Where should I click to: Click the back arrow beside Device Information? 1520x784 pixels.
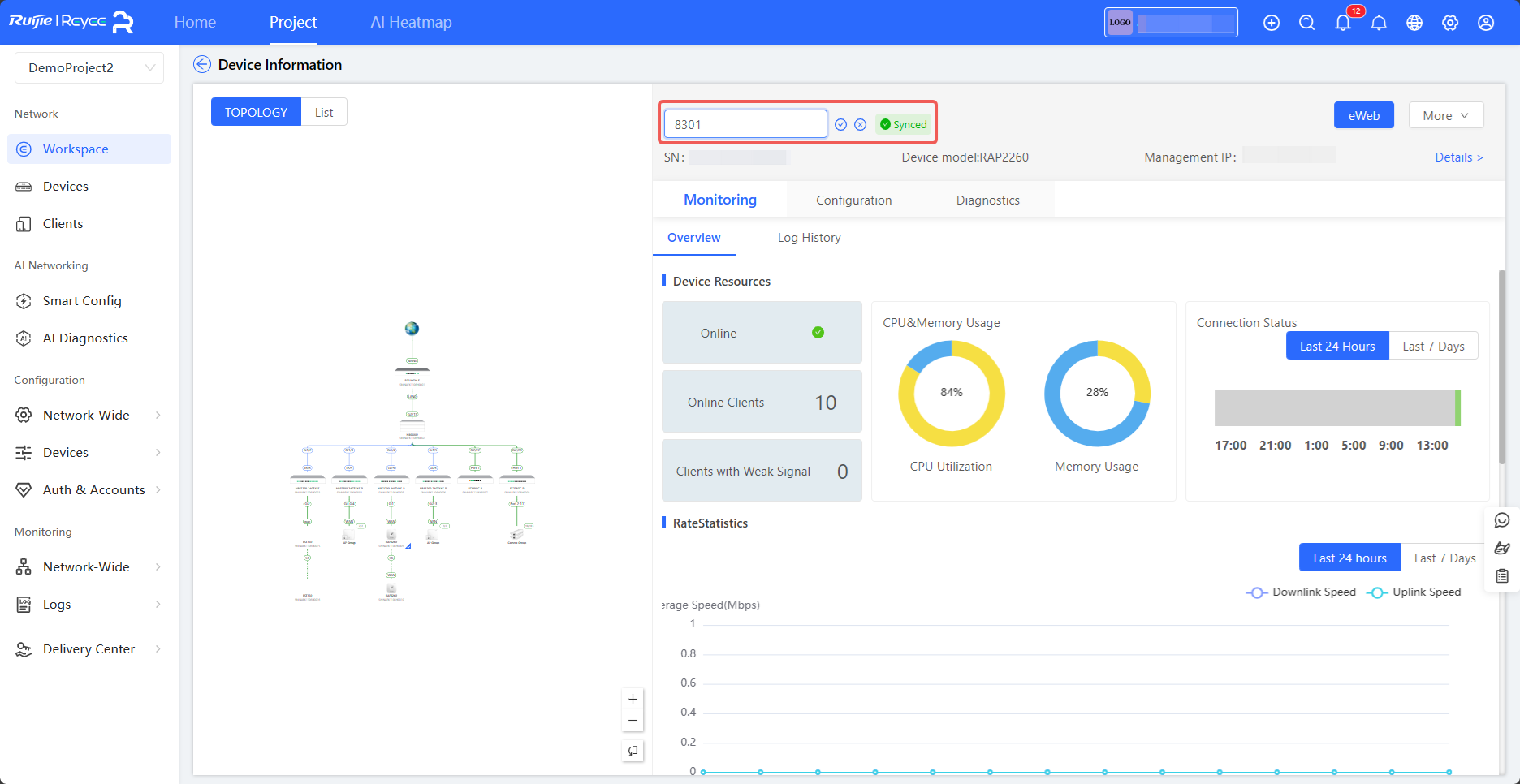coord(202,65)
